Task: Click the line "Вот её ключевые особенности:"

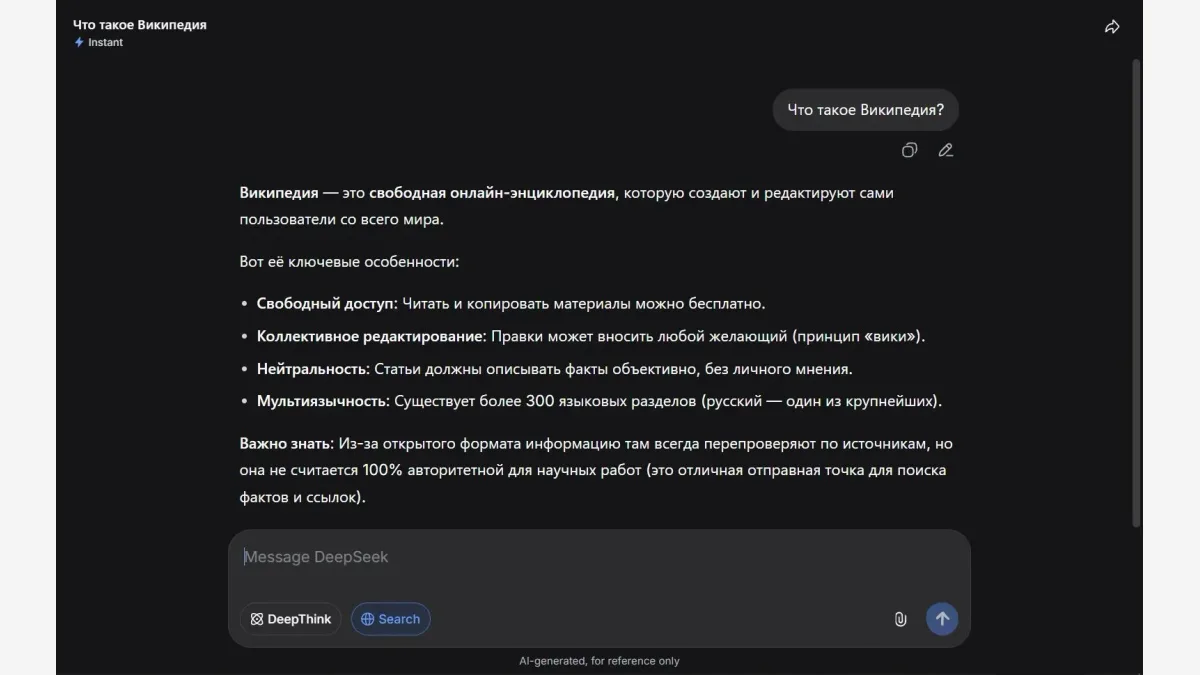Action: click(349, 262)
